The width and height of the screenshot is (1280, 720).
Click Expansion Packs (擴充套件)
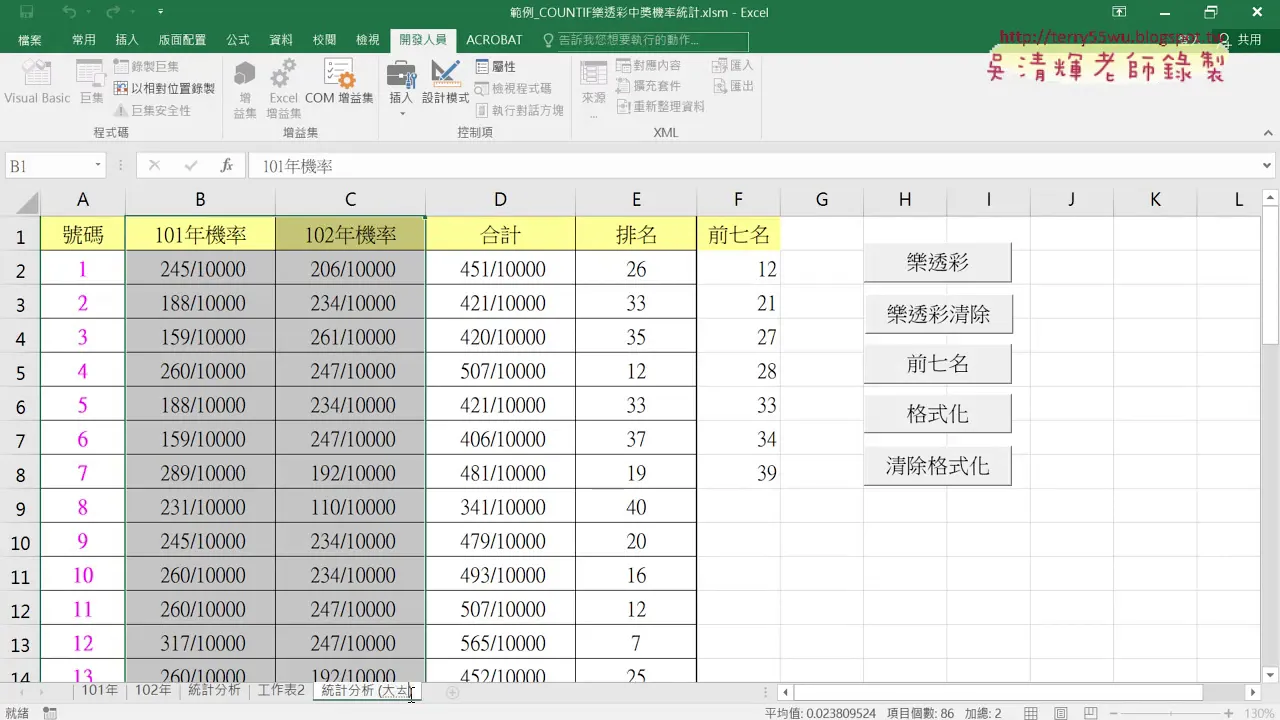click(x=649, y=86)
